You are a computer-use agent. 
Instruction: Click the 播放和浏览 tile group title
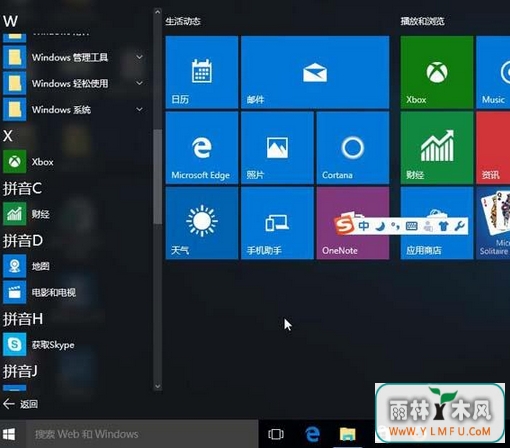pyautogui.click(x=422, y=21)
